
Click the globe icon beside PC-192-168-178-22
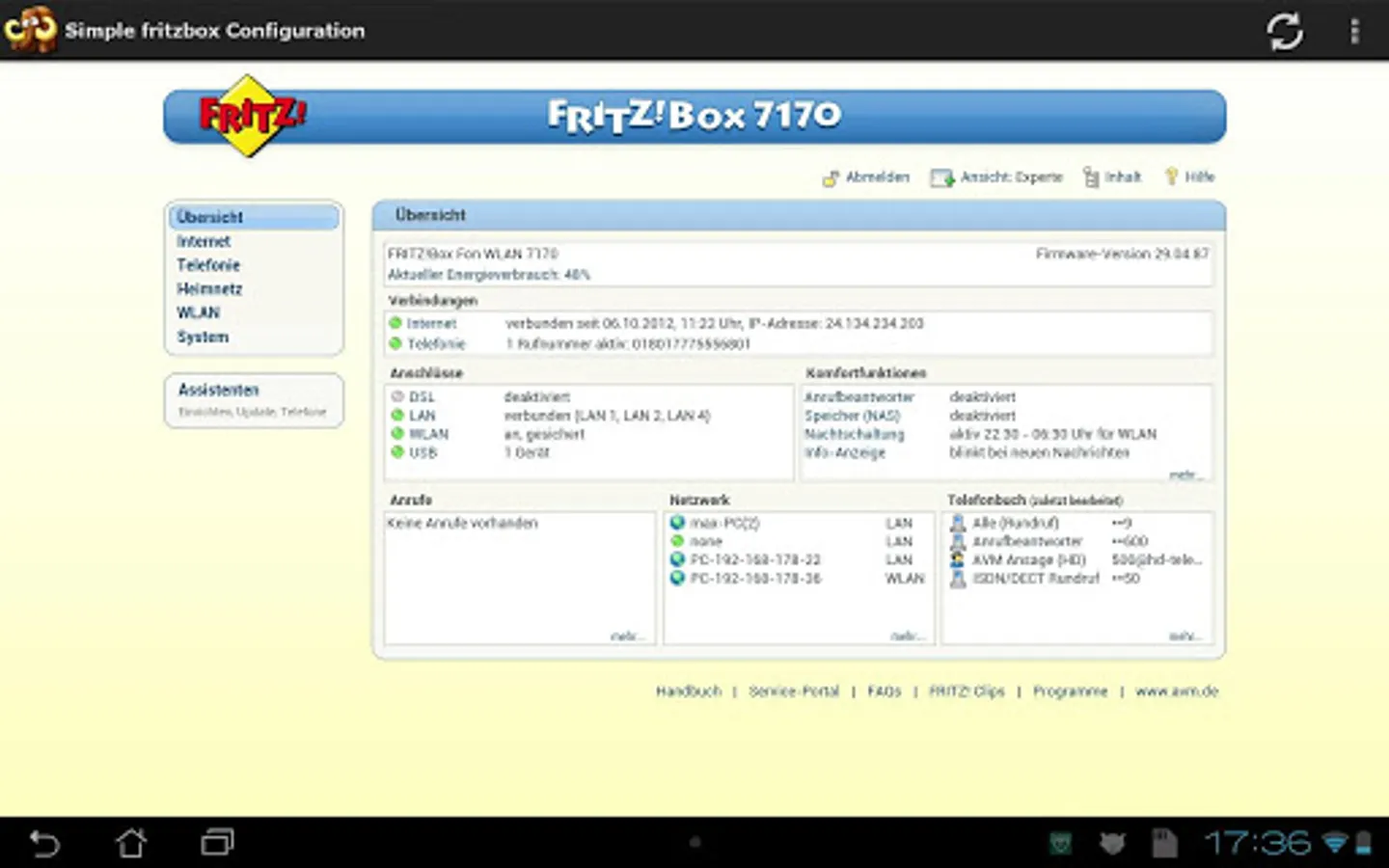coord(677,559)
